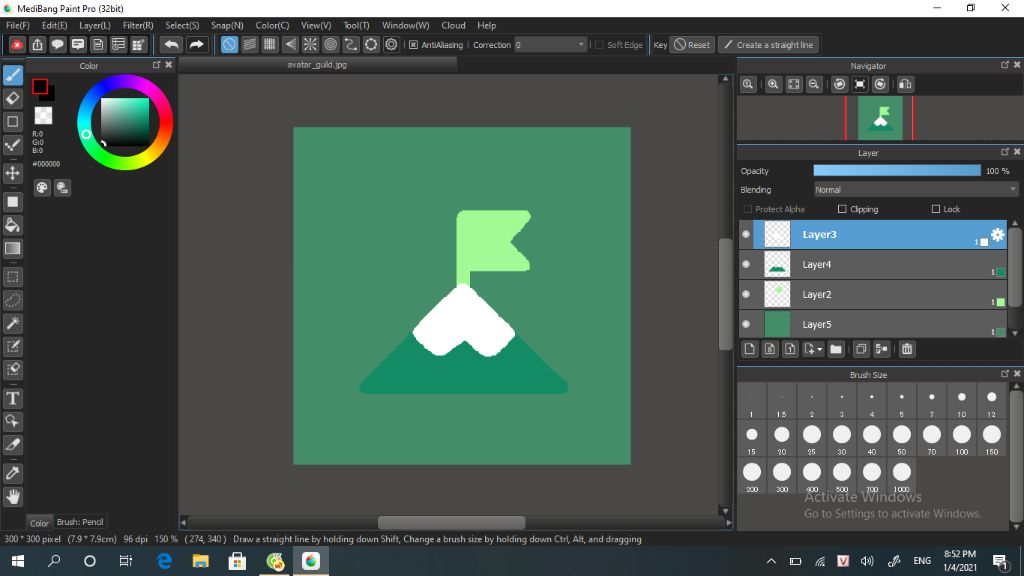
Task: Click the Navigator preview thumbnail
Action: [x=880, y=118]
